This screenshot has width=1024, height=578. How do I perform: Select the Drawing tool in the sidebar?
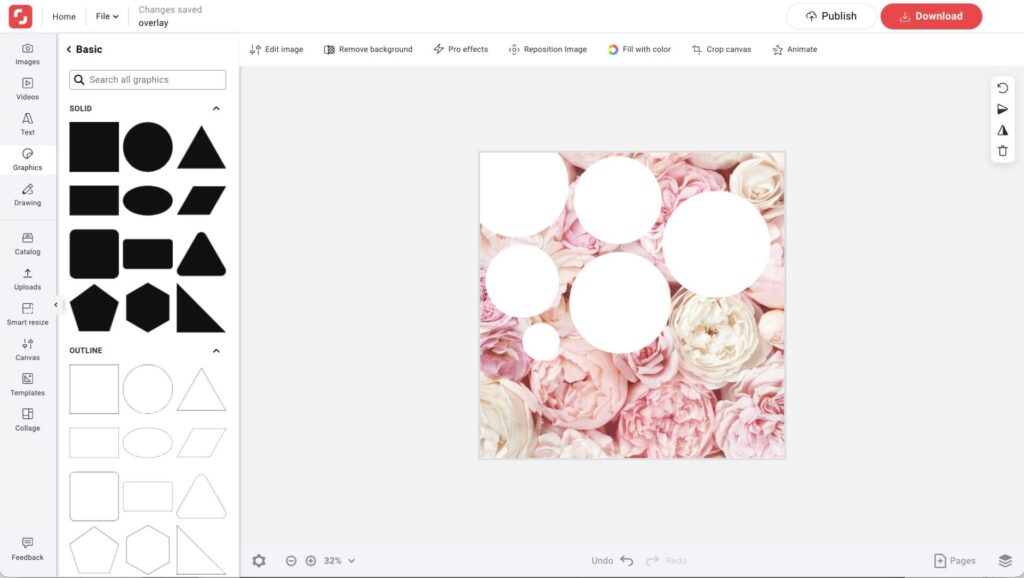(27, 194)
